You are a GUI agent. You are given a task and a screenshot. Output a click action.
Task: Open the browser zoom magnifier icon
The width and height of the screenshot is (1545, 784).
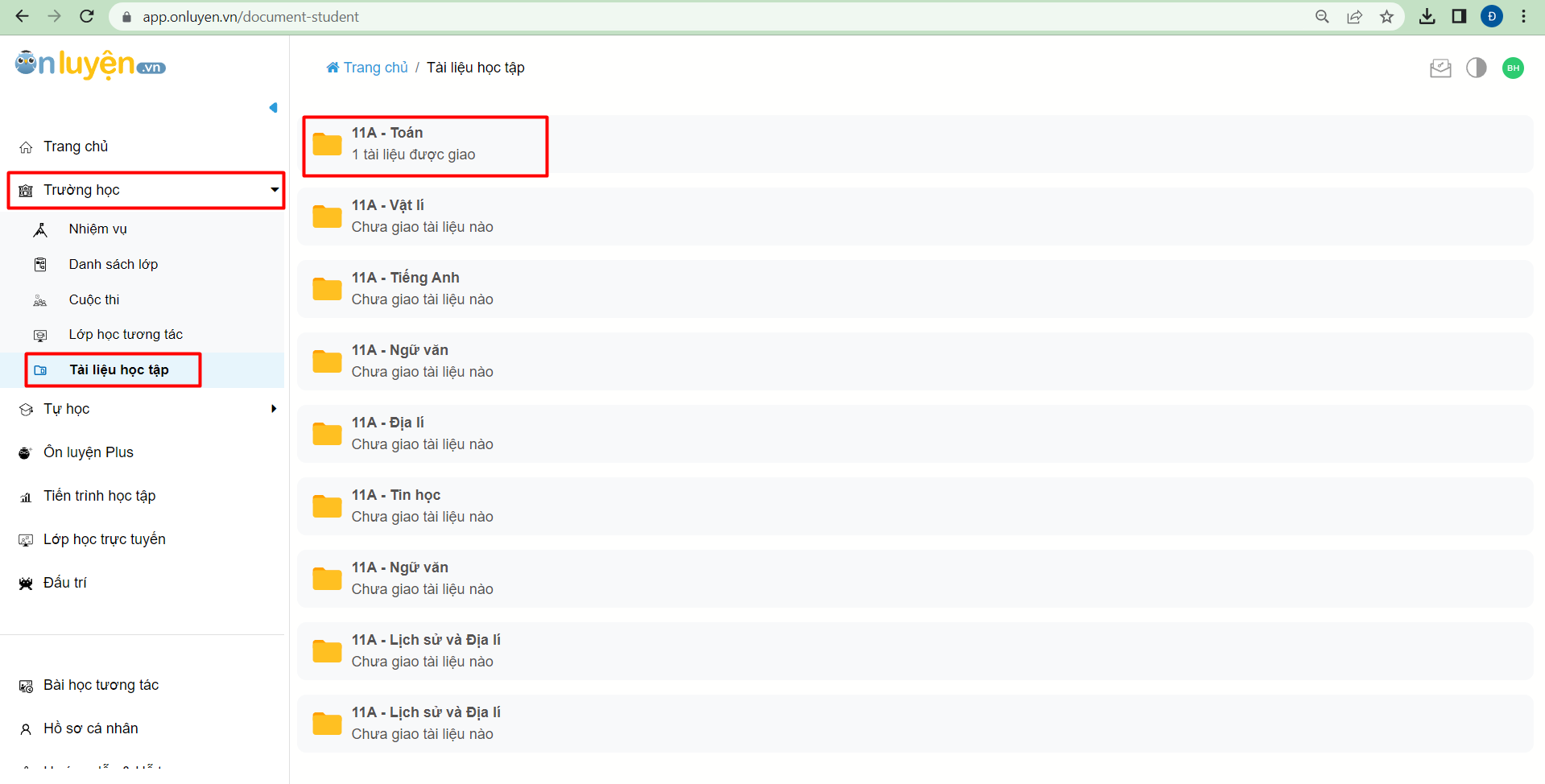tap(1322, 17)
